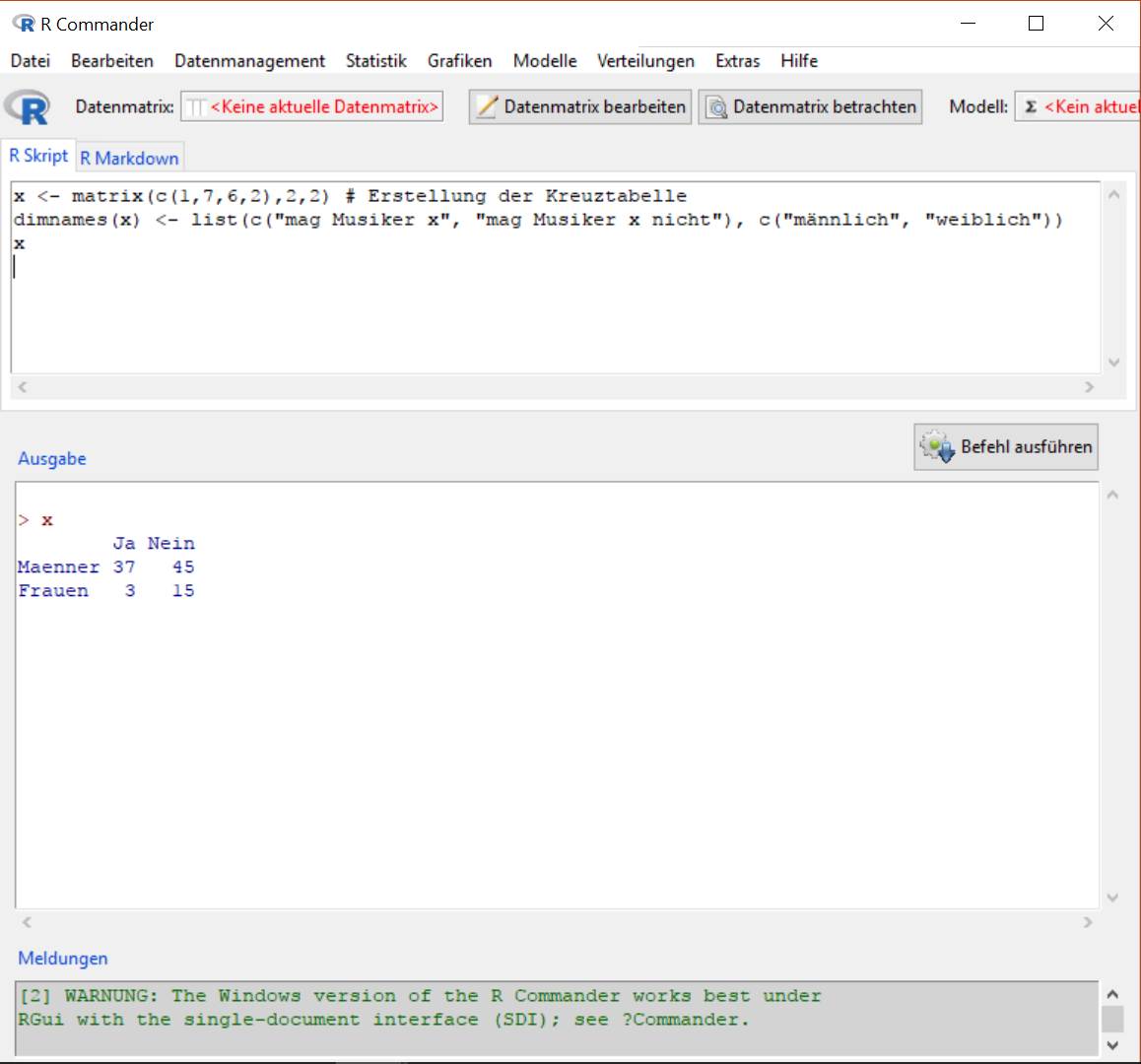1141x1064 pixels.
Task: Click the R Commander title bar icon
Action: tap(24, 24)
